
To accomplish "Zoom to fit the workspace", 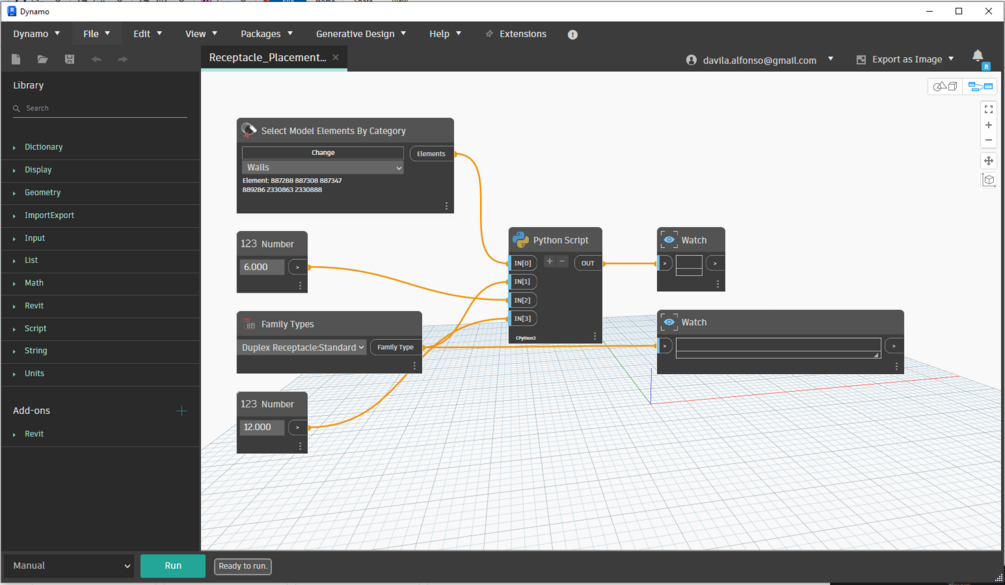I will (x=988, y=110).
